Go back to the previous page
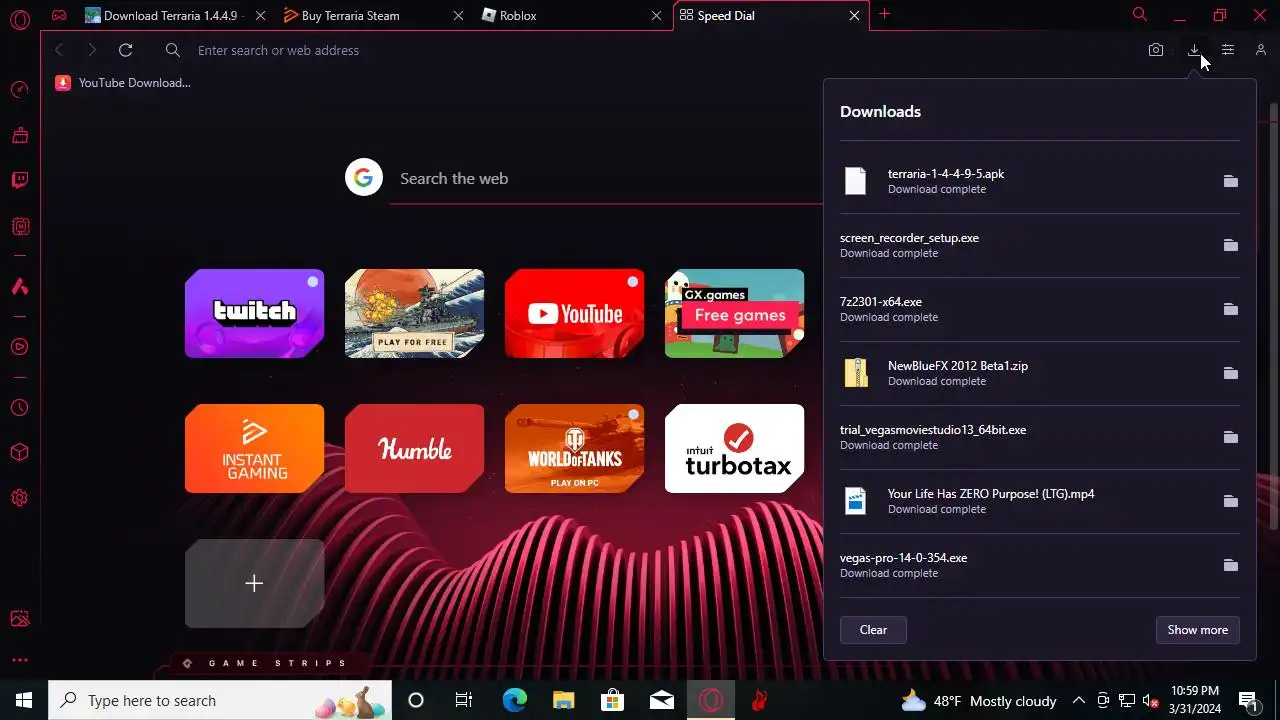This screenshot has width=1280, height=720. coord(59,50)
